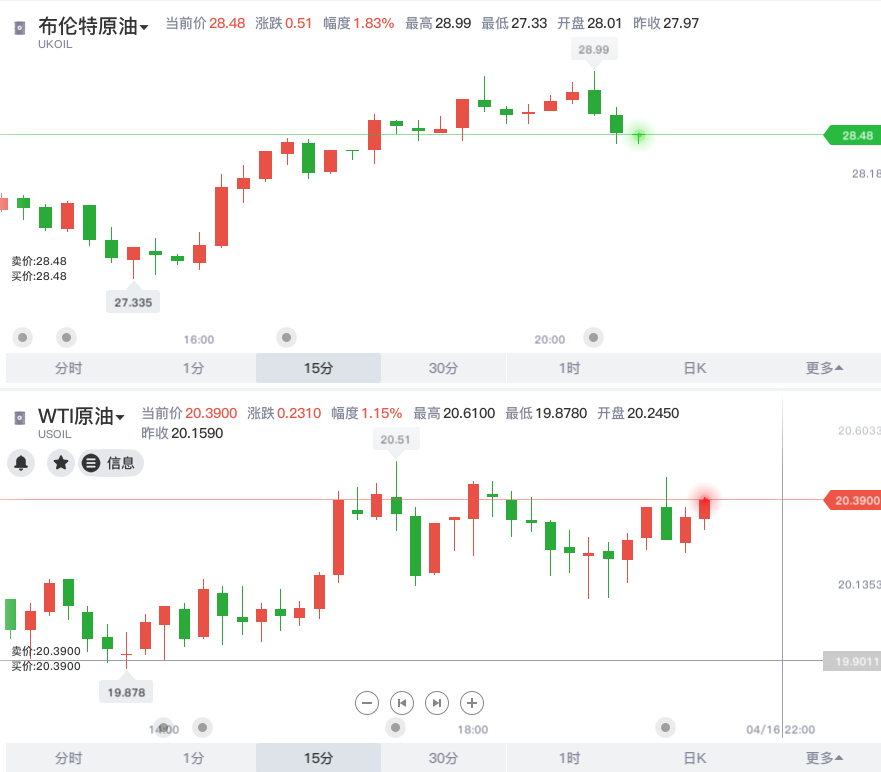Screen dimensions: 881x772
Task: Expand the 布伦特原油 symbol dropdown
Action: point(144,28)
